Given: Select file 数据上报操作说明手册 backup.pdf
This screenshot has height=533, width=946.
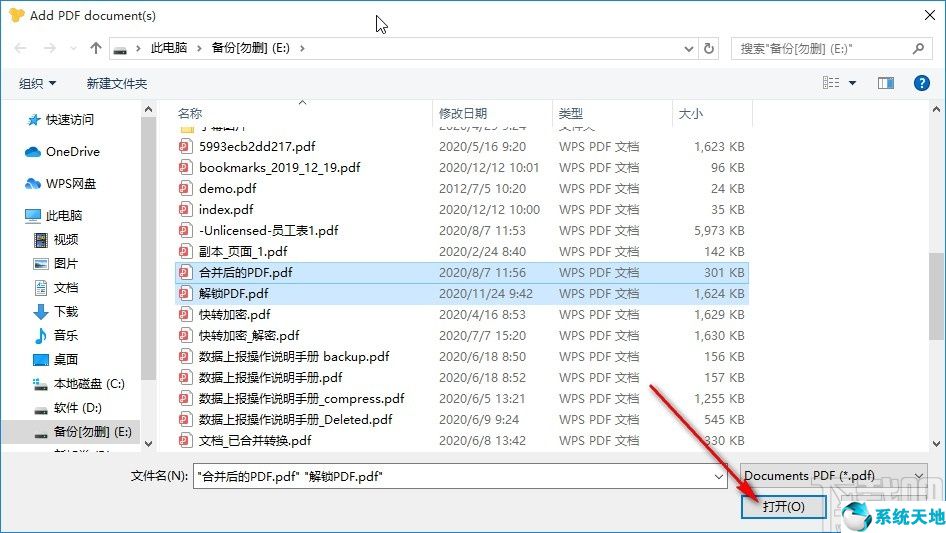Looking at the screenshot, I should point(462,357).
